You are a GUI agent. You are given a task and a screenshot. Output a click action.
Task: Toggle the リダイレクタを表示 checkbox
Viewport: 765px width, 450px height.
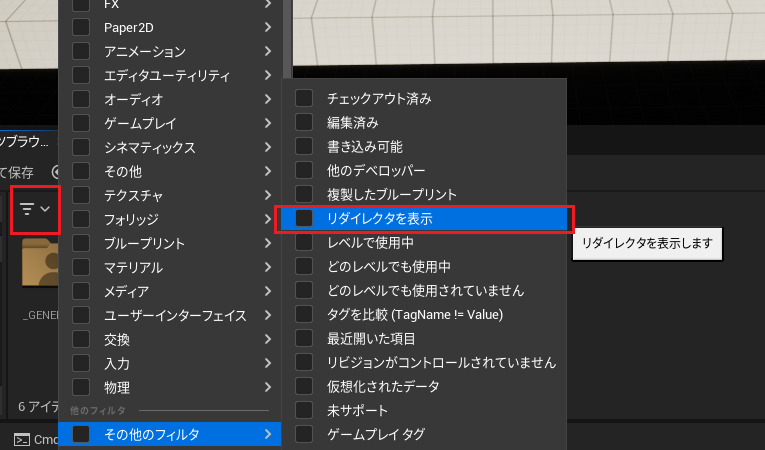point(304,219)
